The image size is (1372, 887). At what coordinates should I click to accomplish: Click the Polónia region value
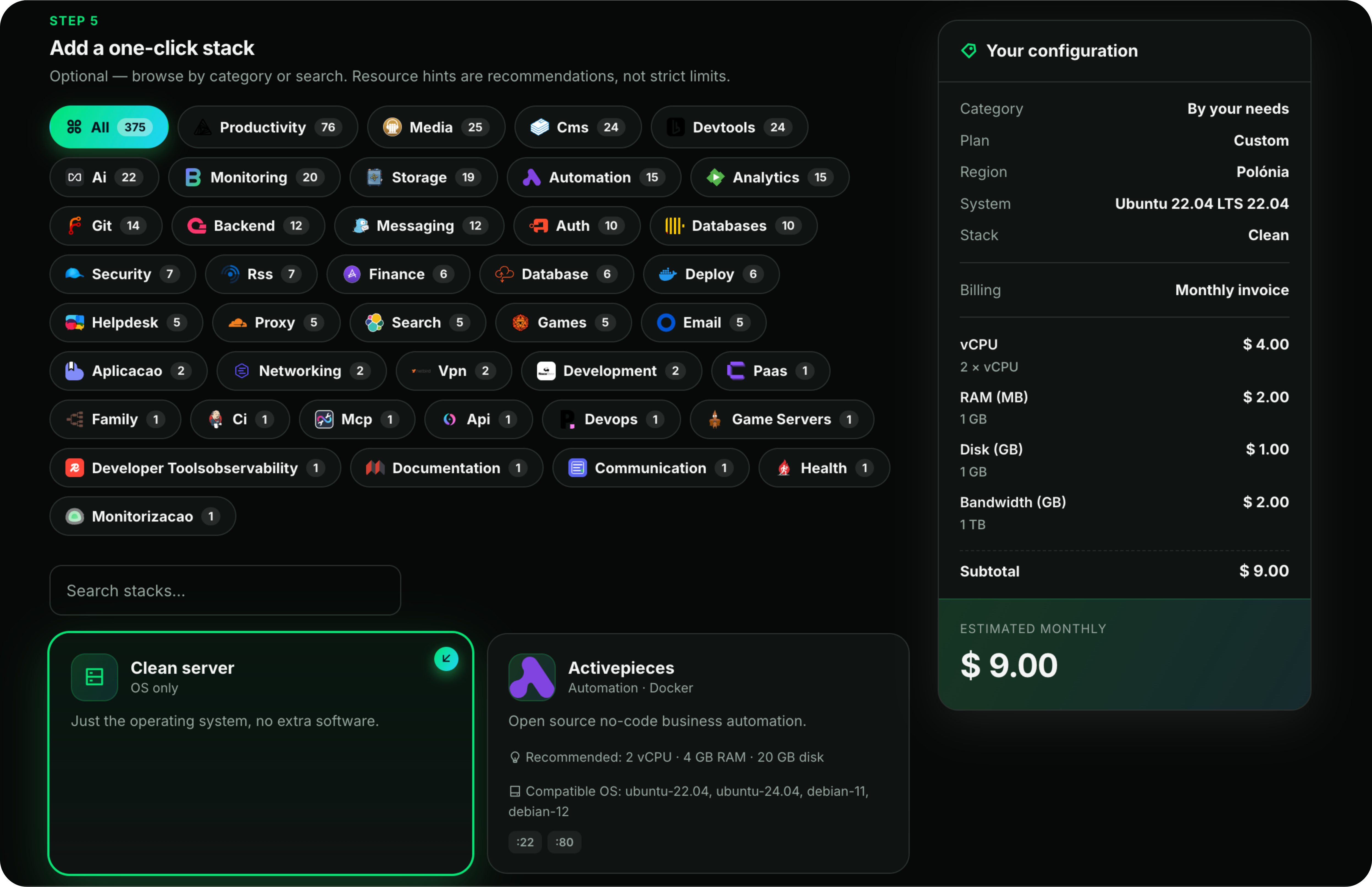tap(1263, 172)
